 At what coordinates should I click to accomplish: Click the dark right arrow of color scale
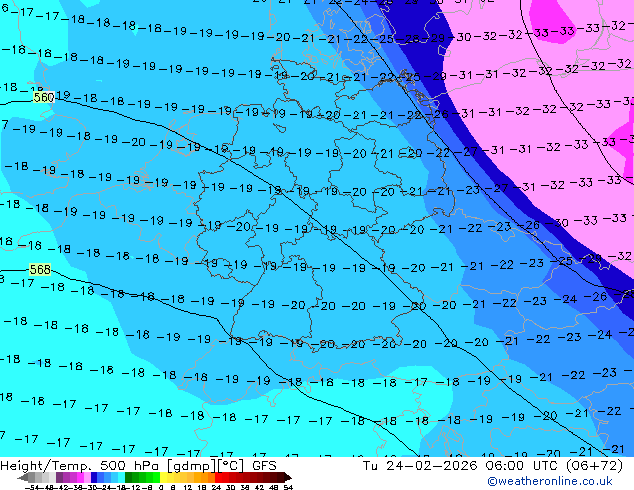(x=287, y=477)
